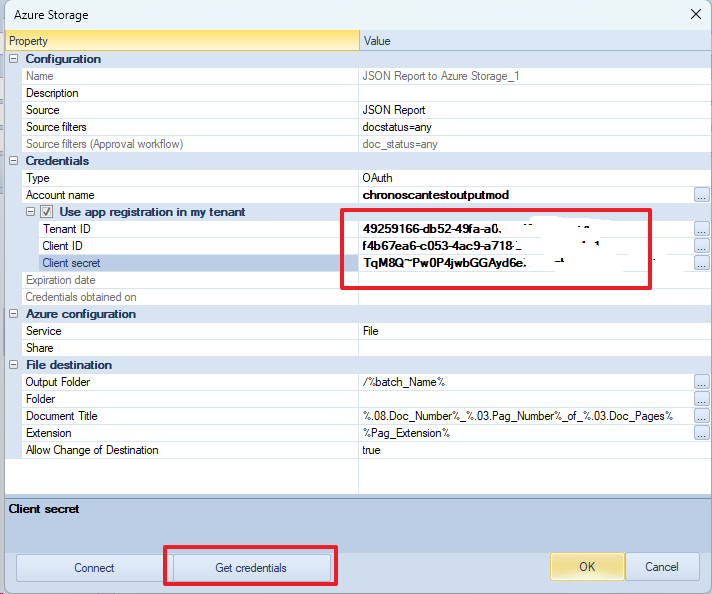Viewport: 712px width, 594px height.
Task: Click ellipsis button beside Tenant ID
Action: pos(702,229)
